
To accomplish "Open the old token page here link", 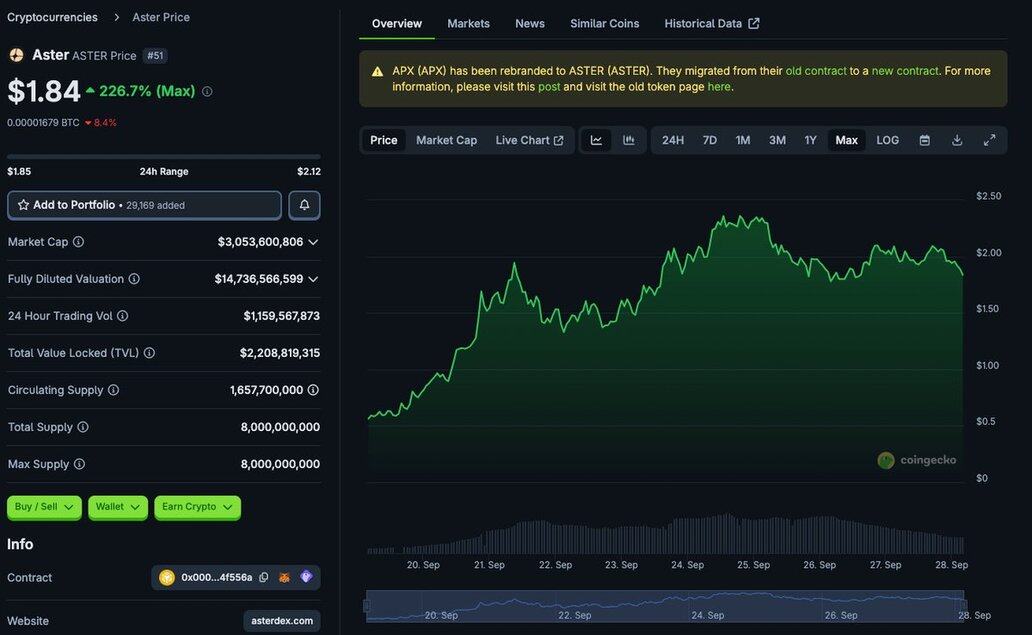I will [x=719, y=87].
